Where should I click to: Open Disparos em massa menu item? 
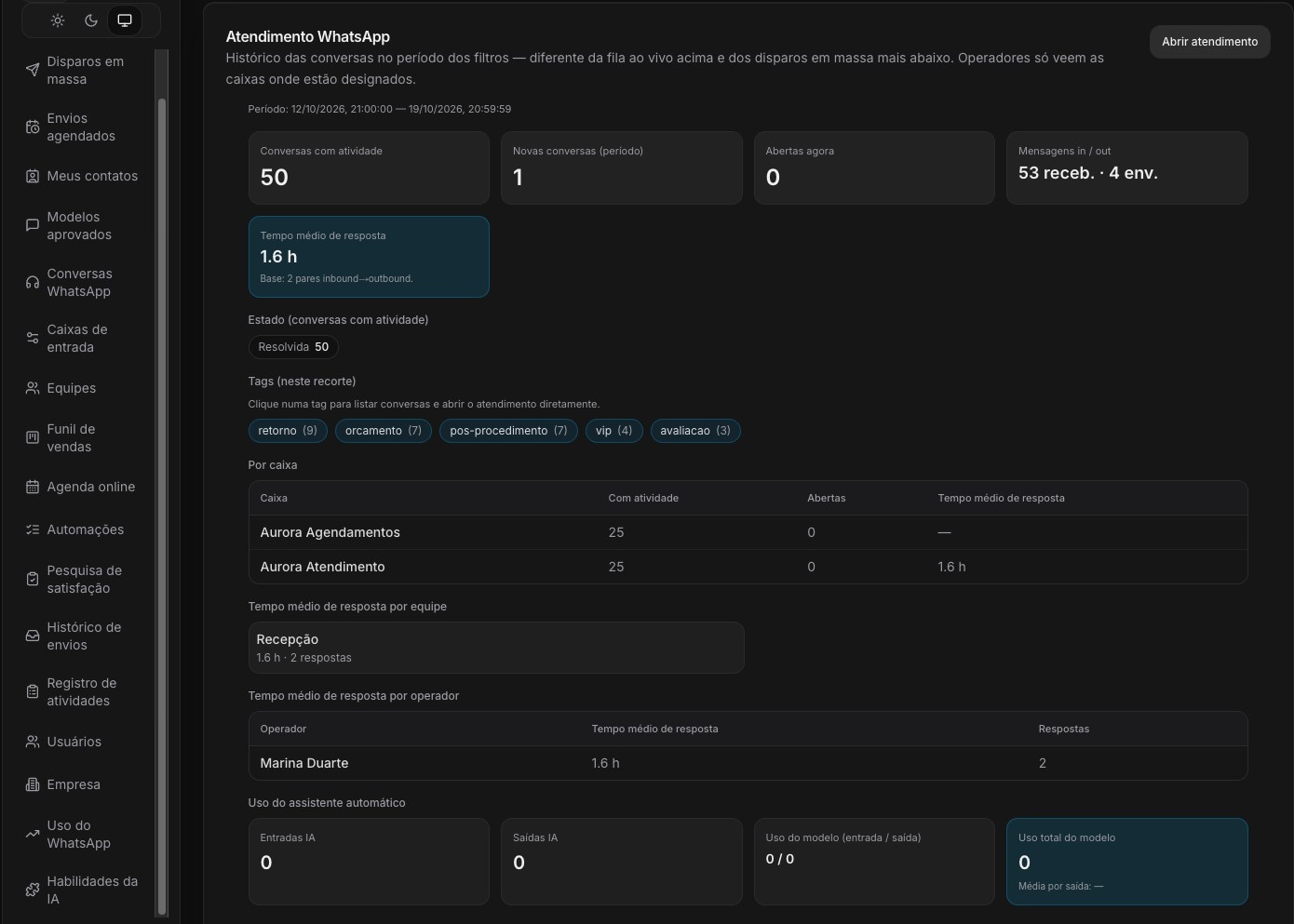86,71
